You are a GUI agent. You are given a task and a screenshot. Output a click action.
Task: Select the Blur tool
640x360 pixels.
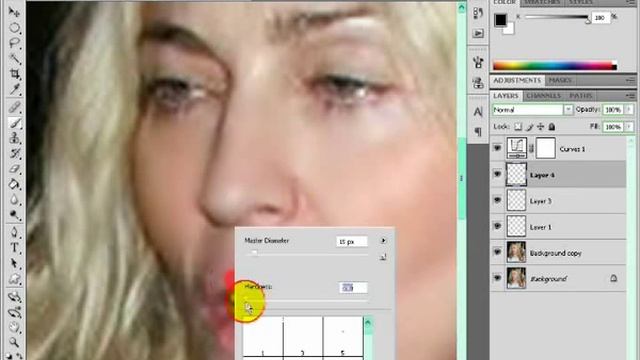(14, 200)
